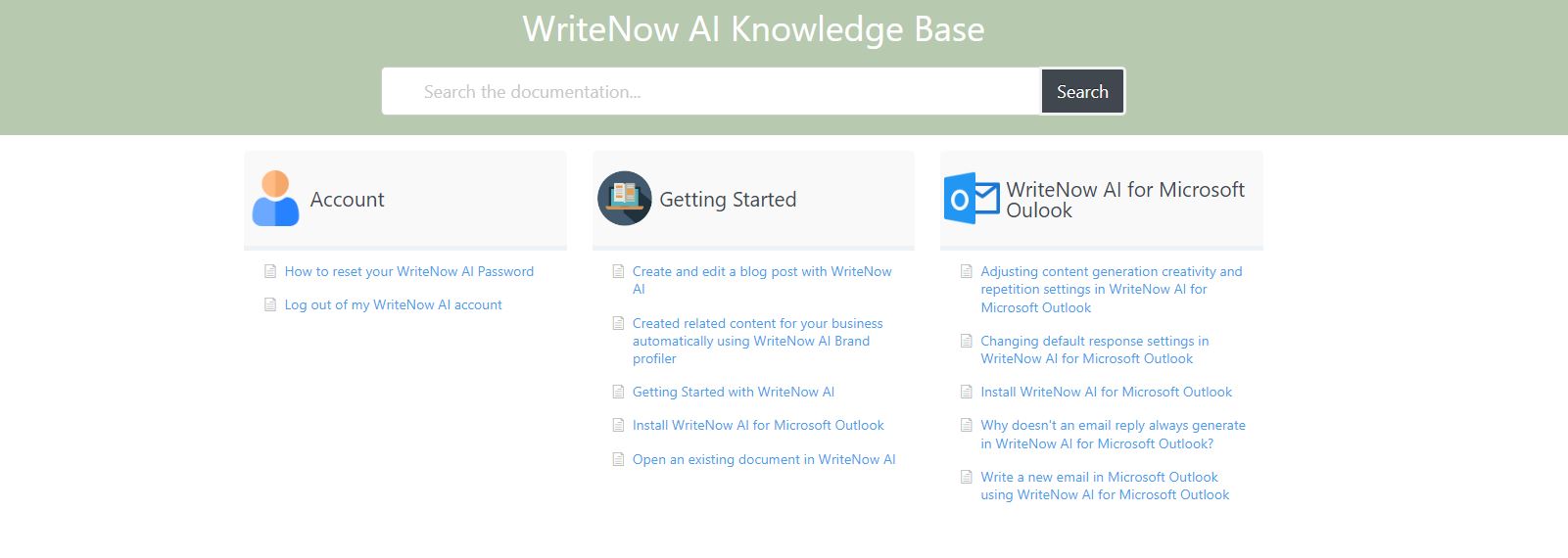Open the Account category heading
This screenshot has width=1568, height=558.
pyautogui.click(x=347, y=200)
